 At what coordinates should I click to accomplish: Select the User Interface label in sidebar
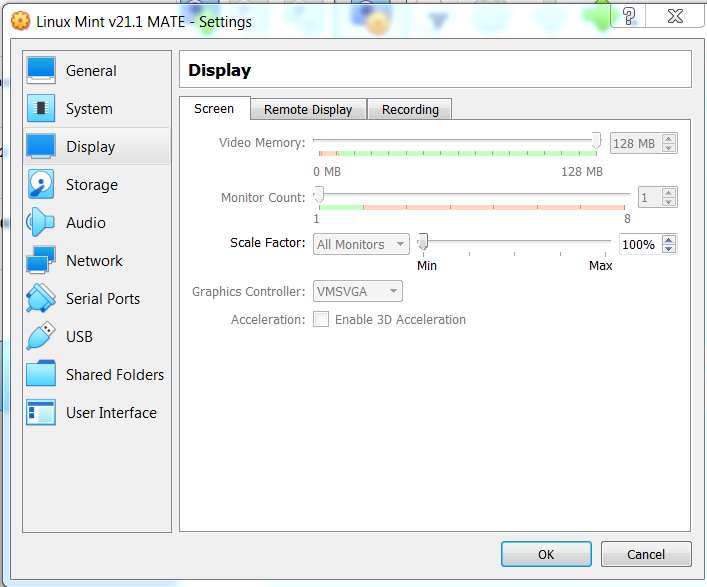pos(111,413)
